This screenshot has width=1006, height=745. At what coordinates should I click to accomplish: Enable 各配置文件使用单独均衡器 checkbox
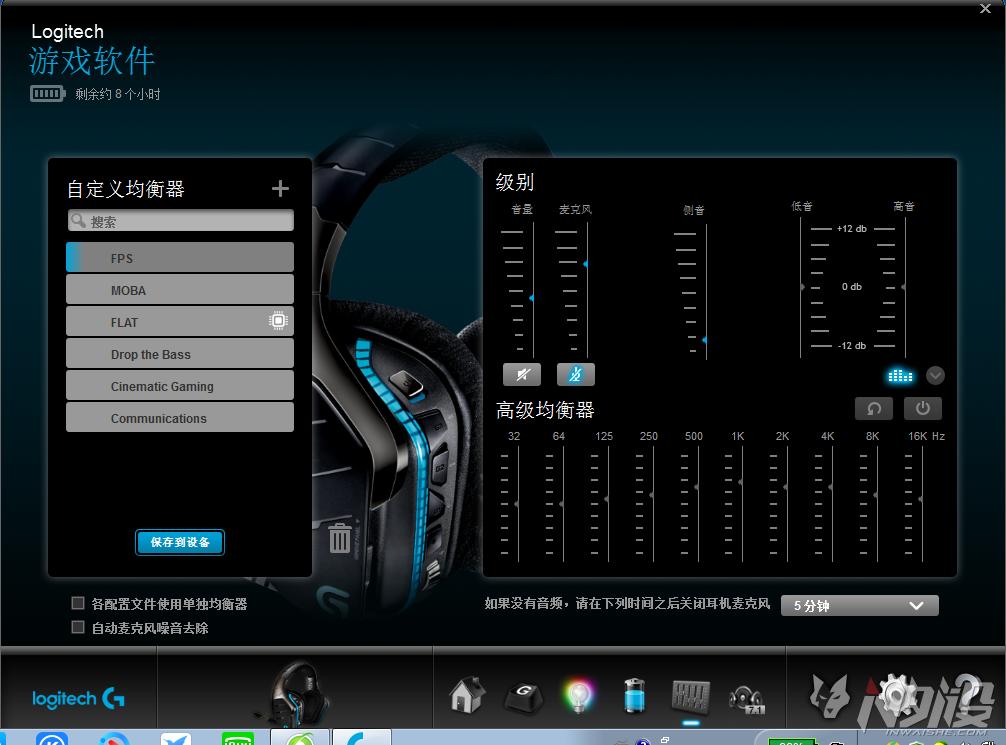pos(77,602)
